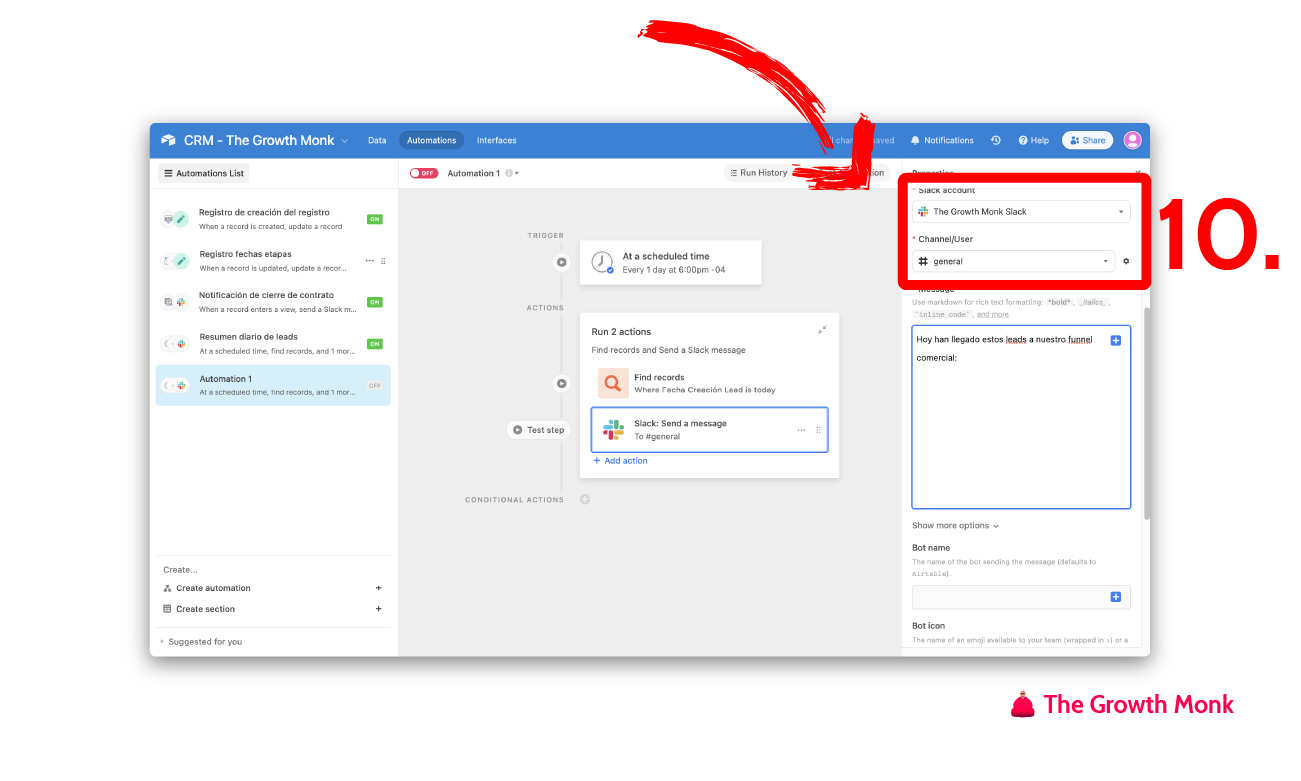The height and width of the screenshot is (781, 1301).
Task: Select the Find records action step
Action: [x=709, y=383]
